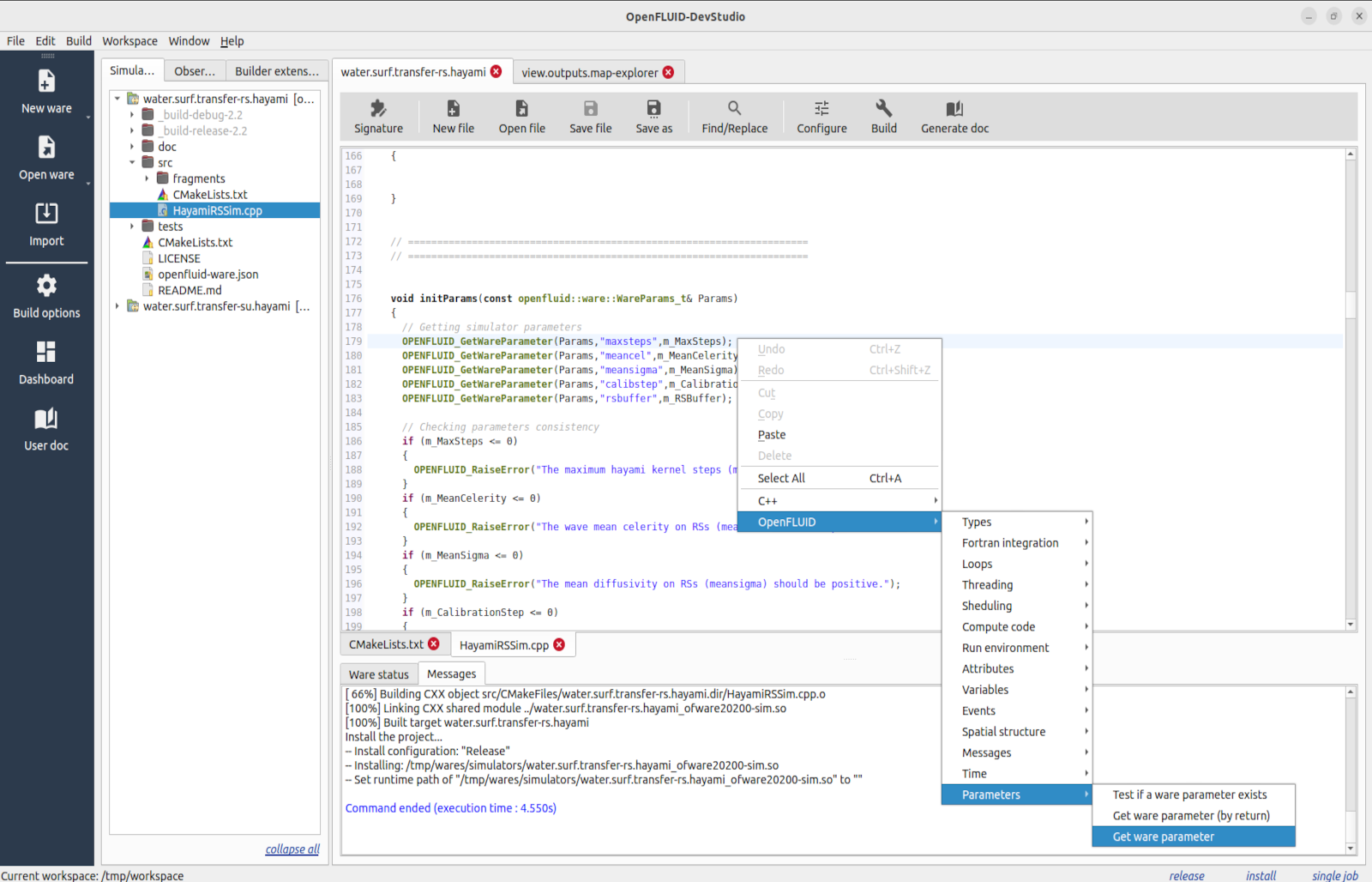Screen dimensions: 1372x882
Task: Click the Build wrench icon
Action: point(884,108)
